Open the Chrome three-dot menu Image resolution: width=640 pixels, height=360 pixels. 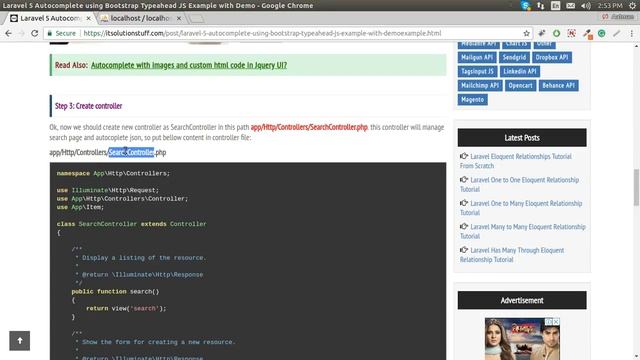[632, 33]
